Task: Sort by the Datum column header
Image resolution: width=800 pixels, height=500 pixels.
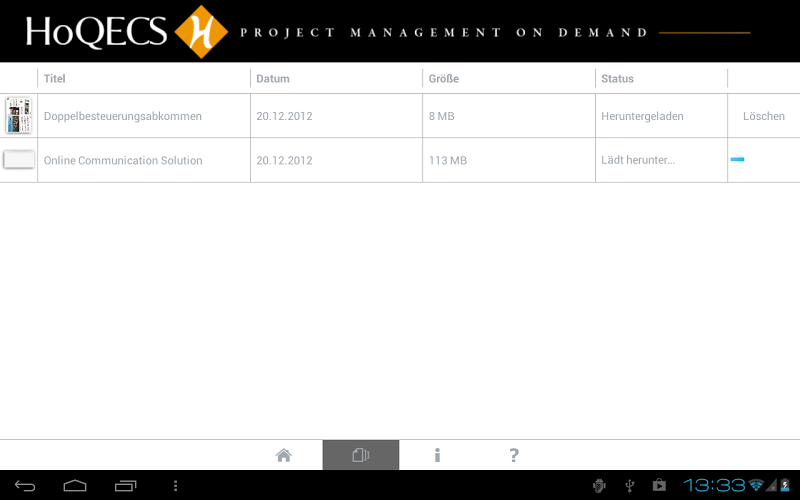Action: pos(272,79)
